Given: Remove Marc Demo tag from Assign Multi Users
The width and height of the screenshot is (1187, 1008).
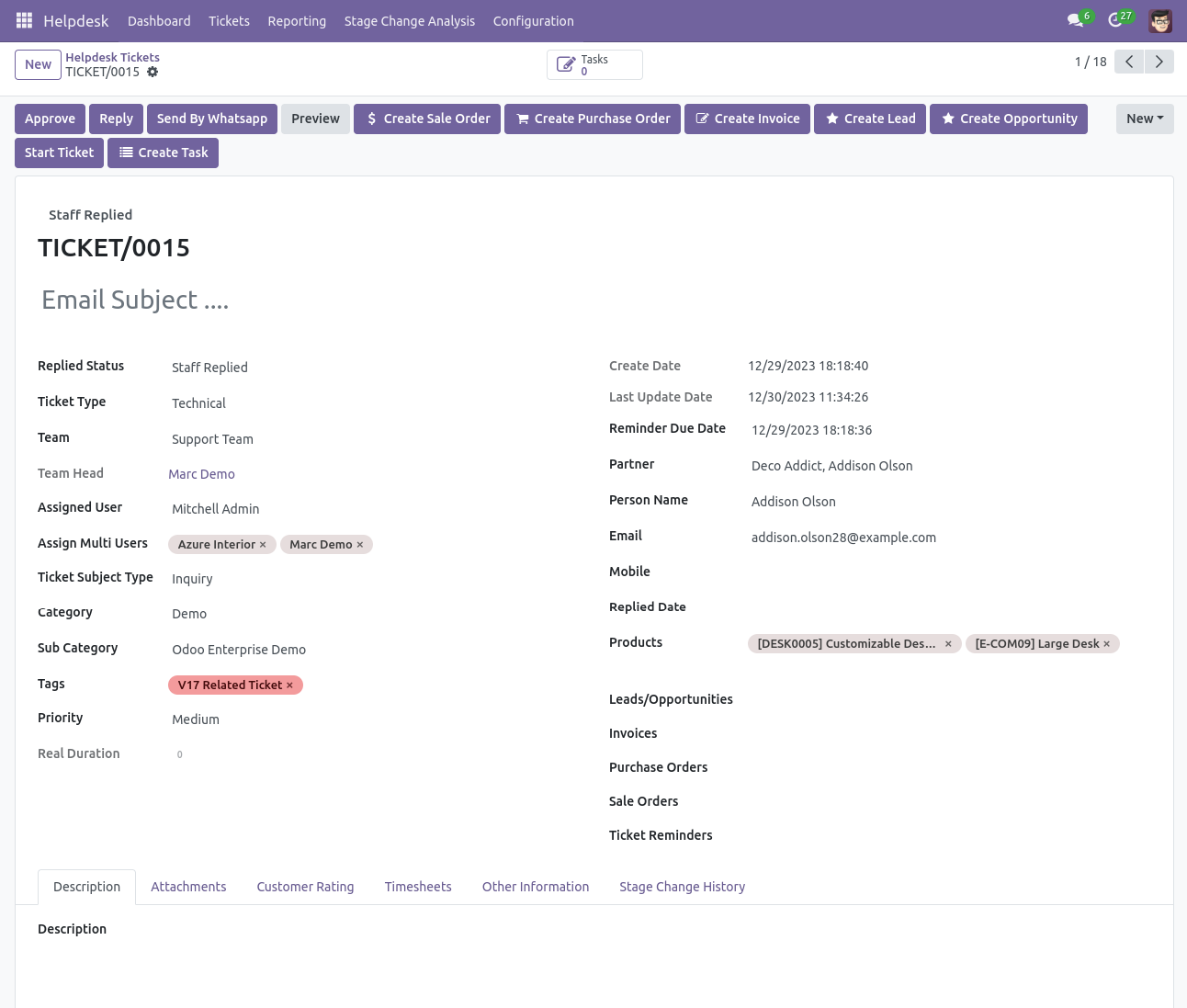Looking at the screenshot, I should (x=360, y=545).
